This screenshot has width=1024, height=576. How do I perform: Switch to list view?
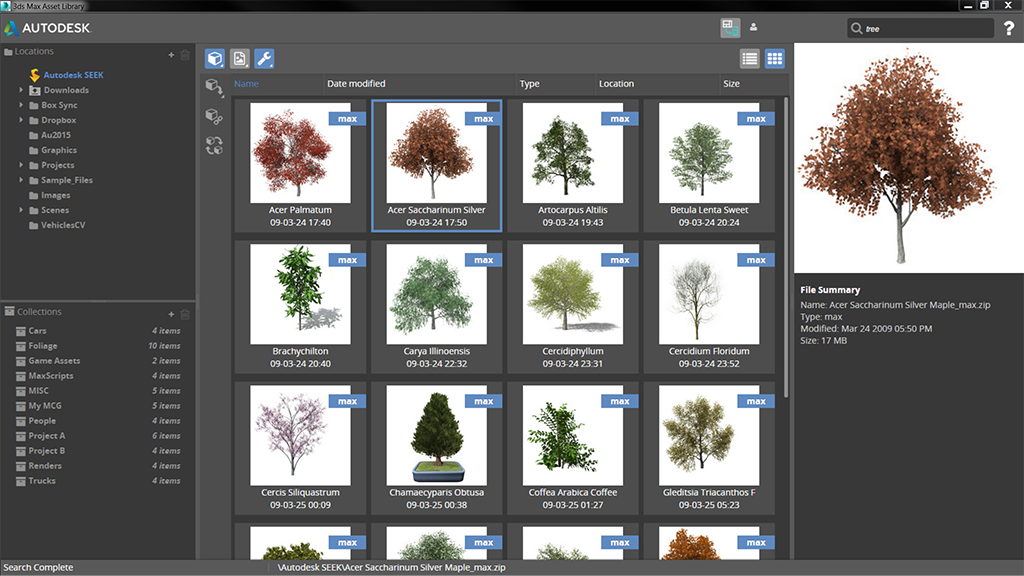(749, 59)
